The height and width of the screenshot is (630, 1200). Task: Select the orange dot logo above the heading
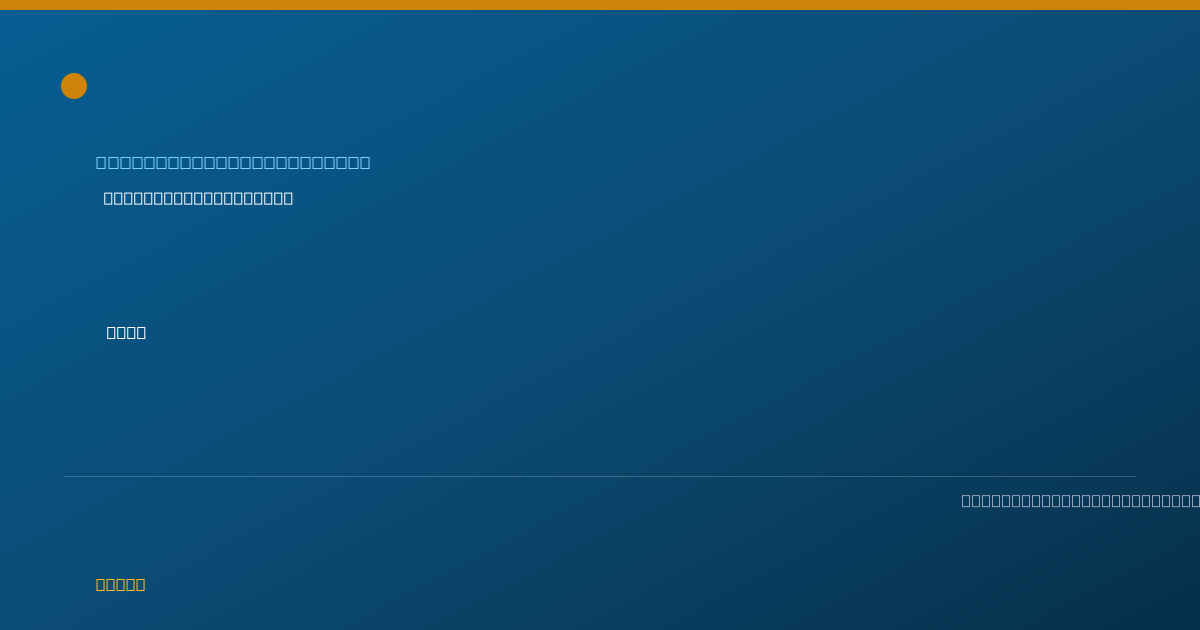[74, 86]
